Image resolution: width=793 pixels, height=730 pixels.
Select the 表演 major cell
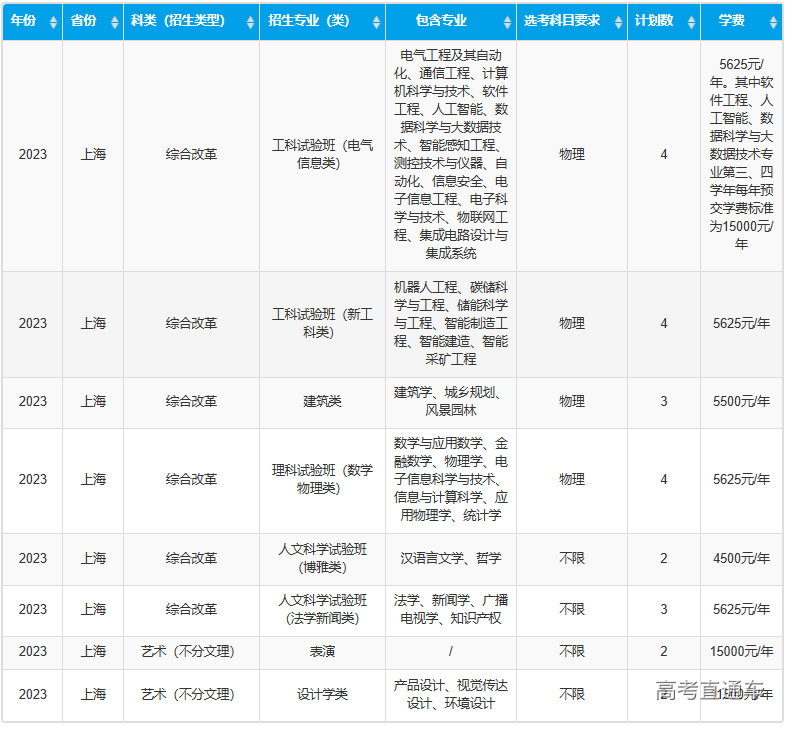click(x=322, y=651)
